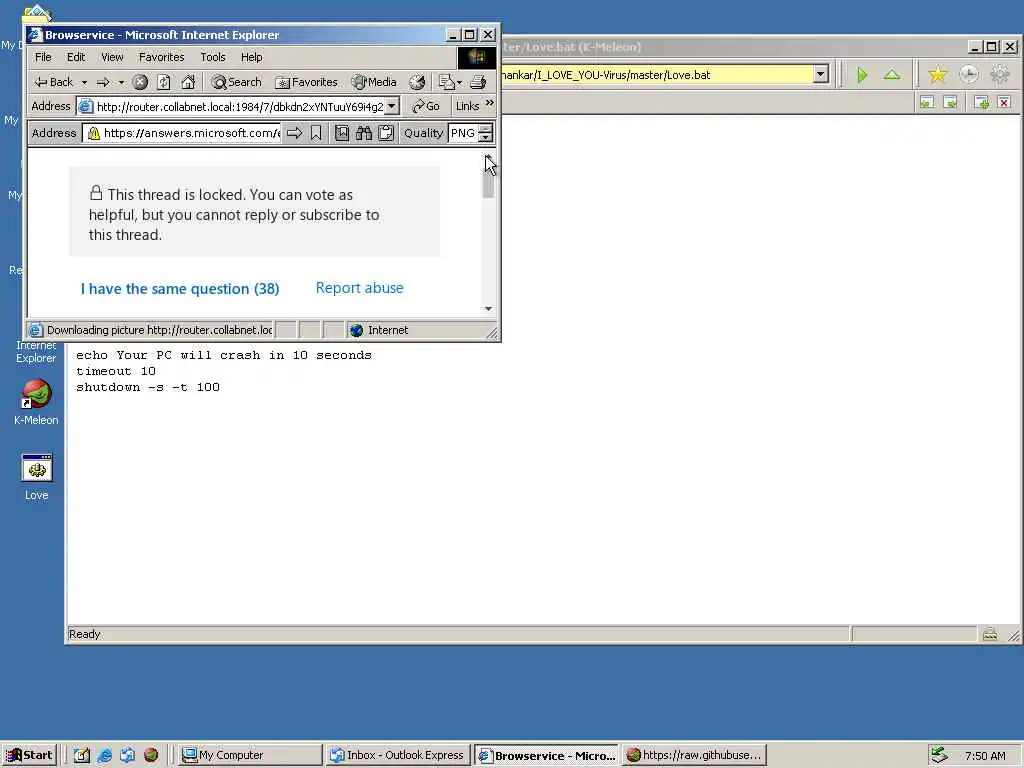Close the current tab in K-Meleon
1024x768 pixels.
1004,102
